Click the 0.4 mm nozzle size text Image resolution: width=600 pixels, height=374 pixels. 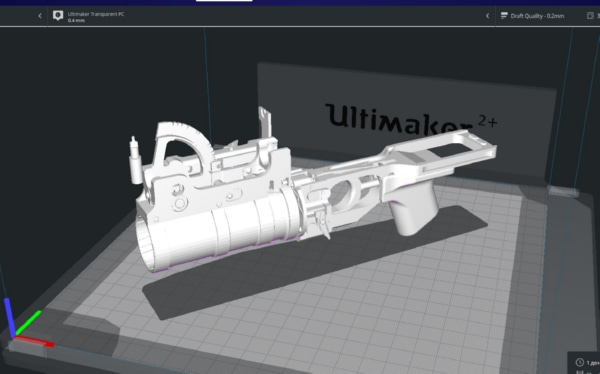coord(76,20)
